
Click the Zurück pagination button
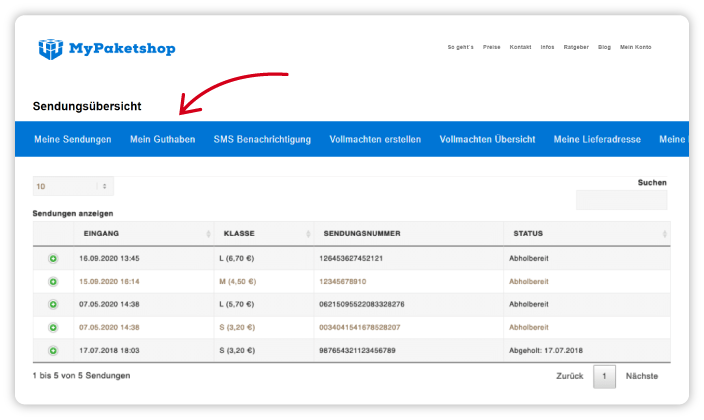coord(569,376)
